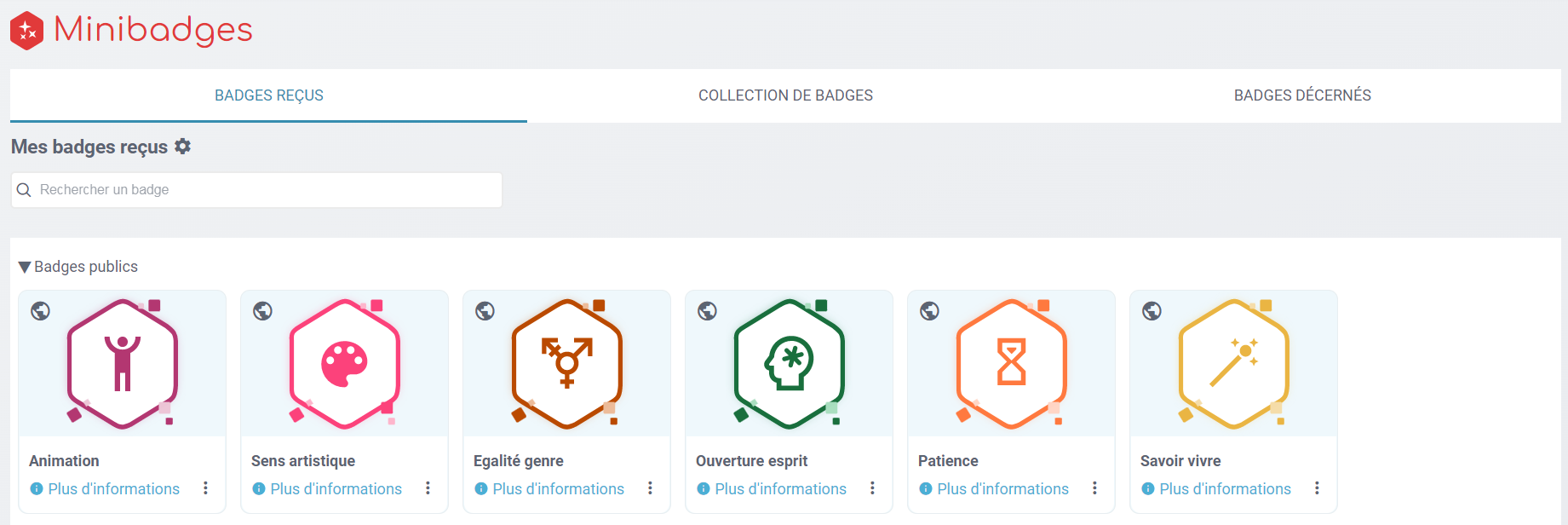Click the Rechercher un badge search field

point(264,190)
